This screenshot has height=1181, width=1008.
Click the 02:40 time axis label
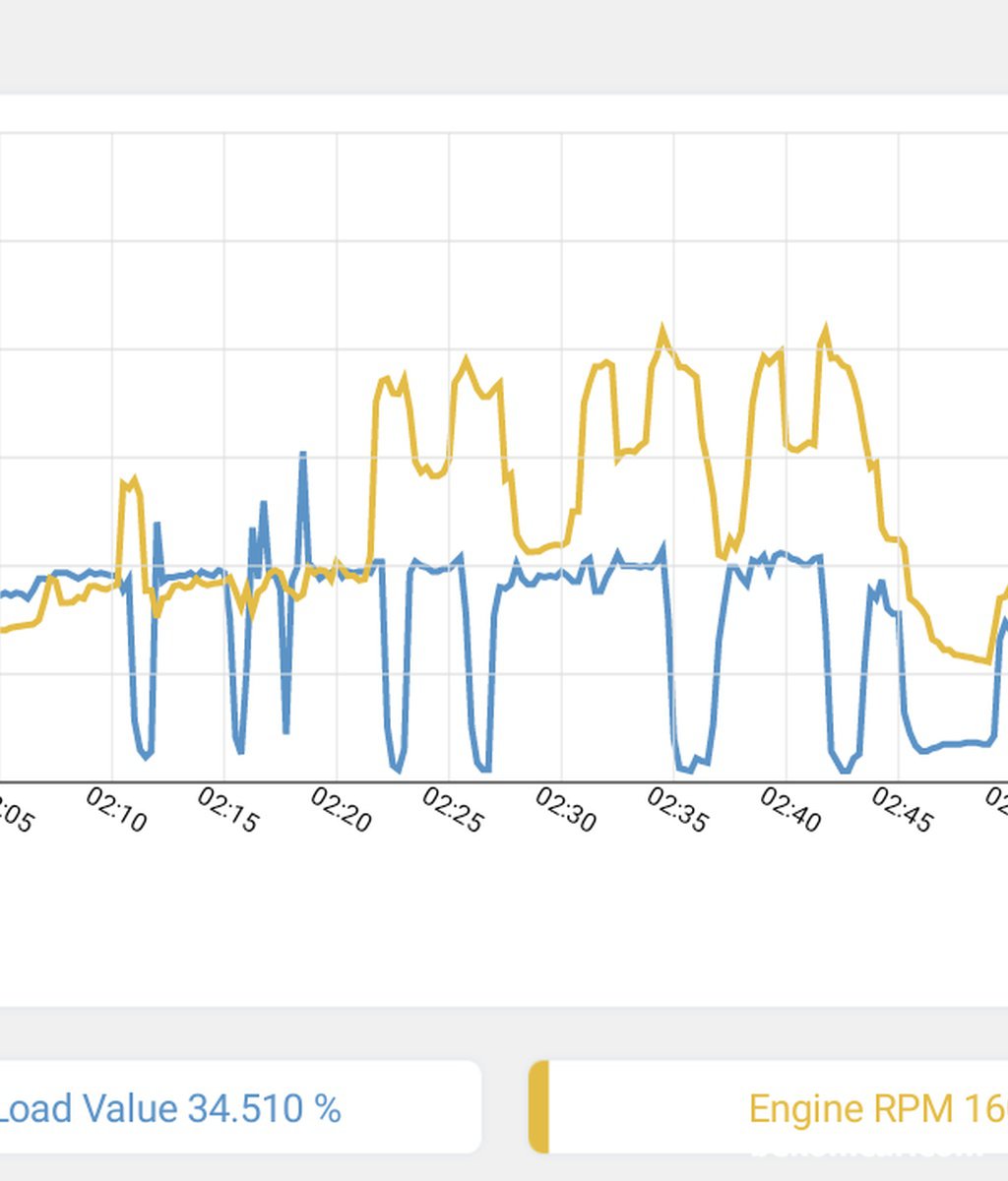pyautogui.click(x=789, y=810)
